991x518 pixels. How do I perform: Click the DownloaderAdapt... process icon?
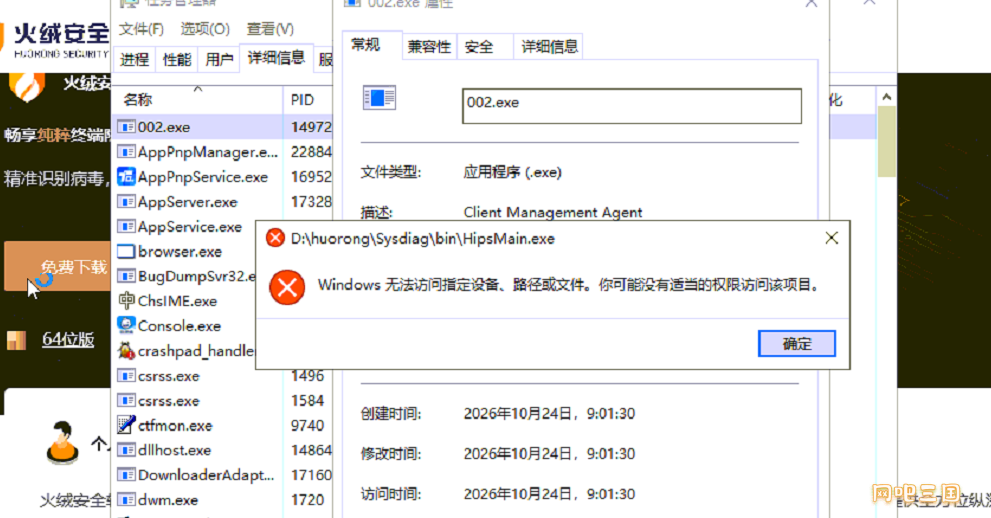[x=126, y=475]
